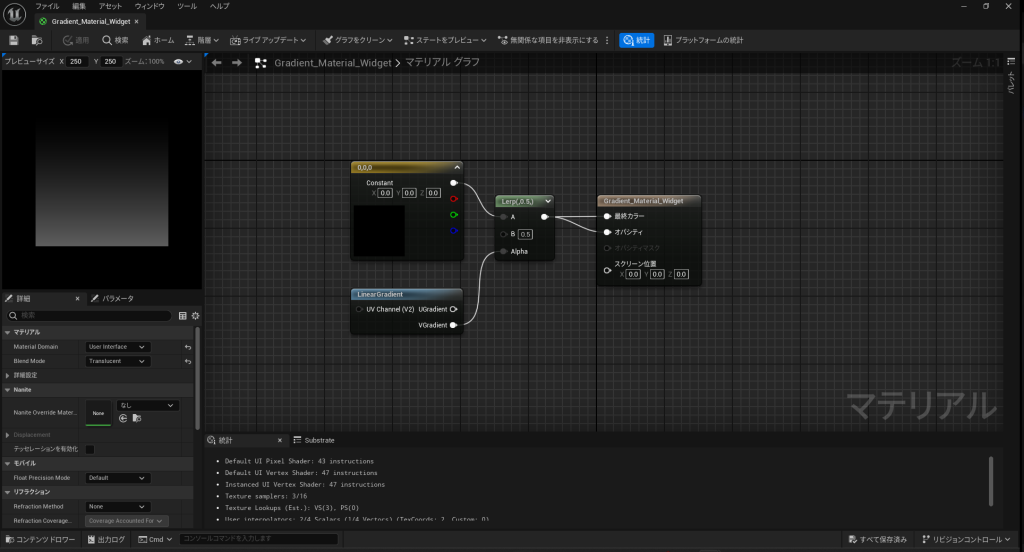Click the home (ホーム) toolbar icon
The image size is (1024, 552).
[x=157, y=40]
